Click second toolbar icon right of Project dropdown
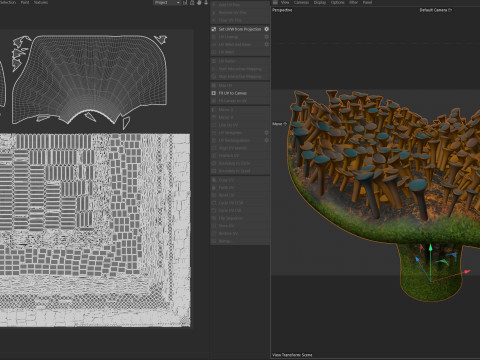This screenshot has height=360, width=480. coord(192,3)
